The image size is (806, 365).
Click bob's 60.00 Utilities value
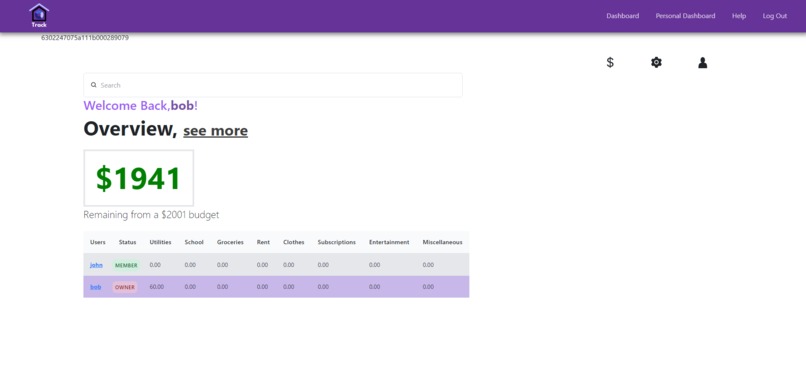click(157, 287)
